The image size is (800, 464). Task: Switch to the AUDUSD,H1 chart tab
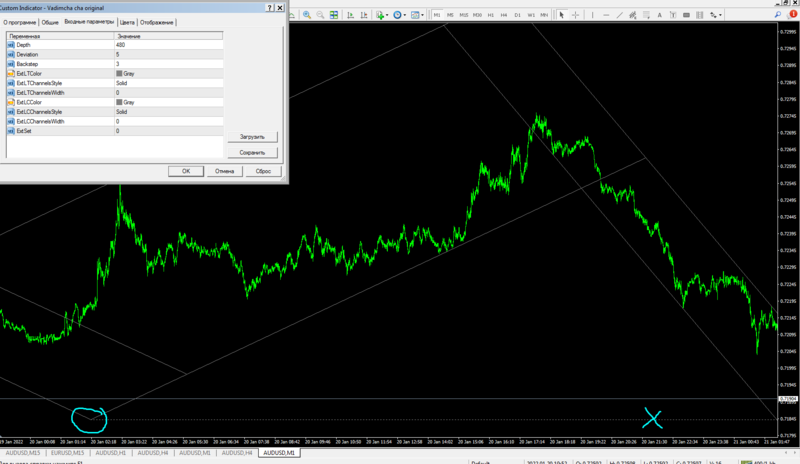[111, 453]
